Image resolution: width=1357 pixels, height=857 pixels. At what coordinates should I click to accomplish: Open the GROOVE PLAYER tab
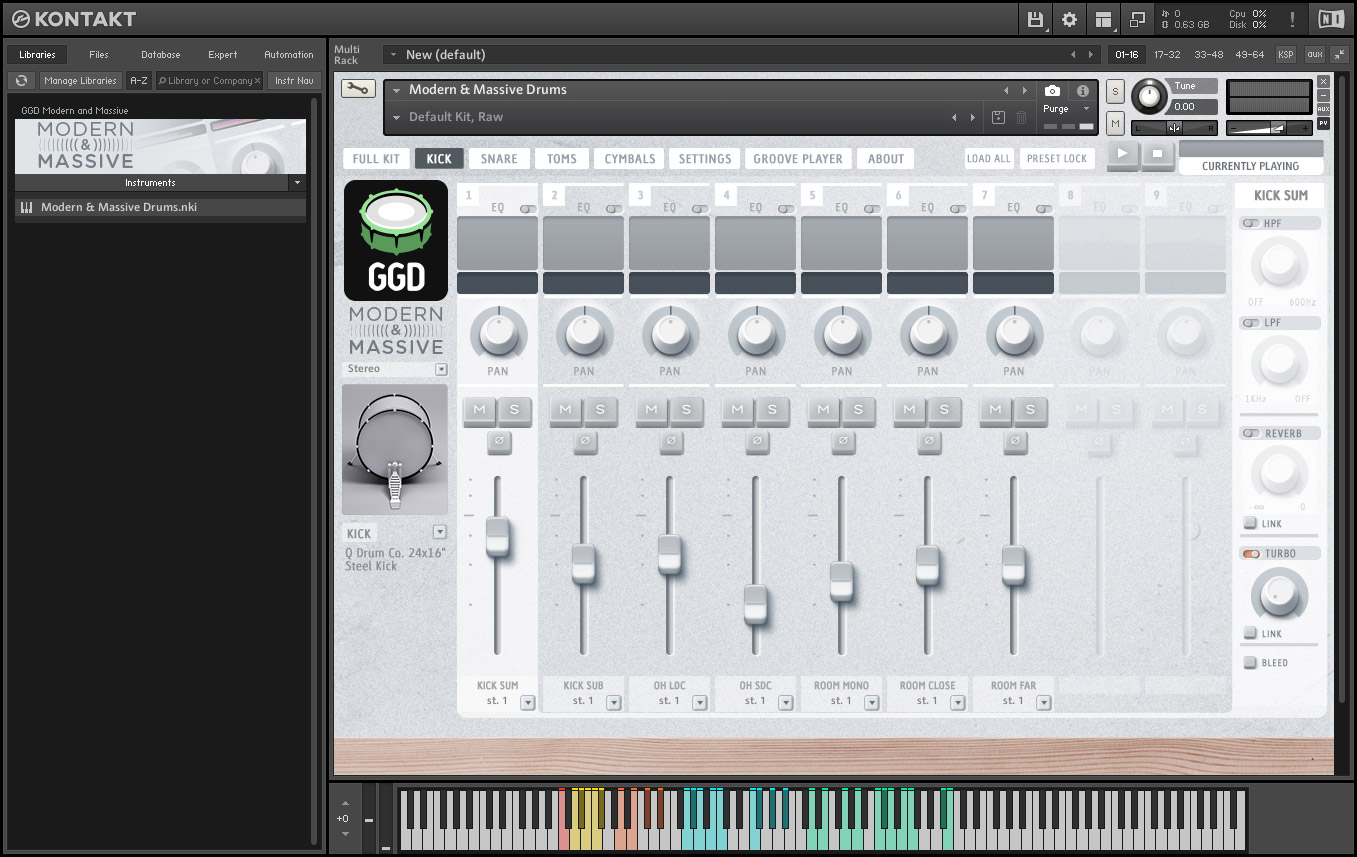point(798,158)
